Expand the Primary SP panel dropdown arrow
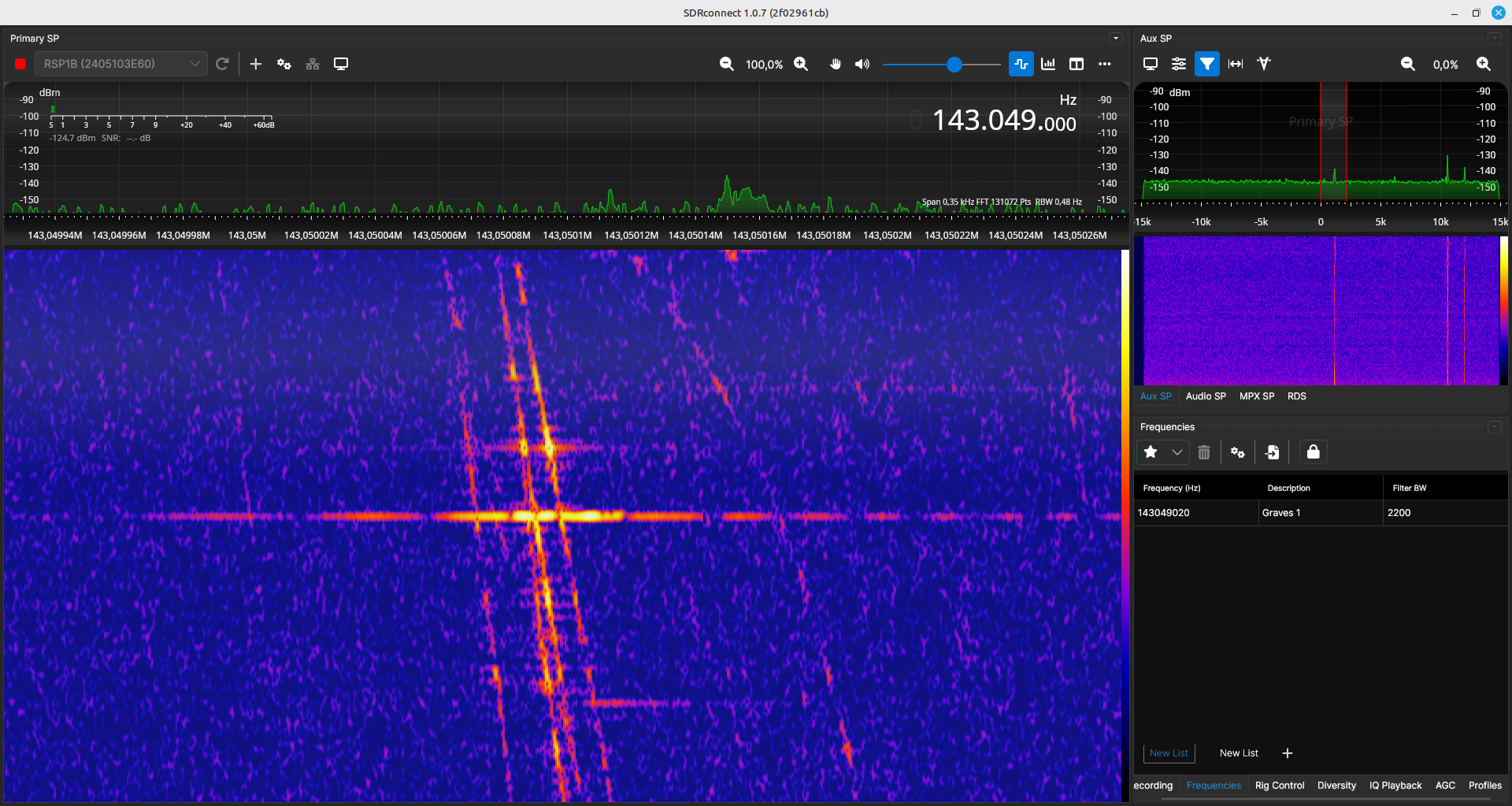The image size is (1512, 806). coord(1116,39)
